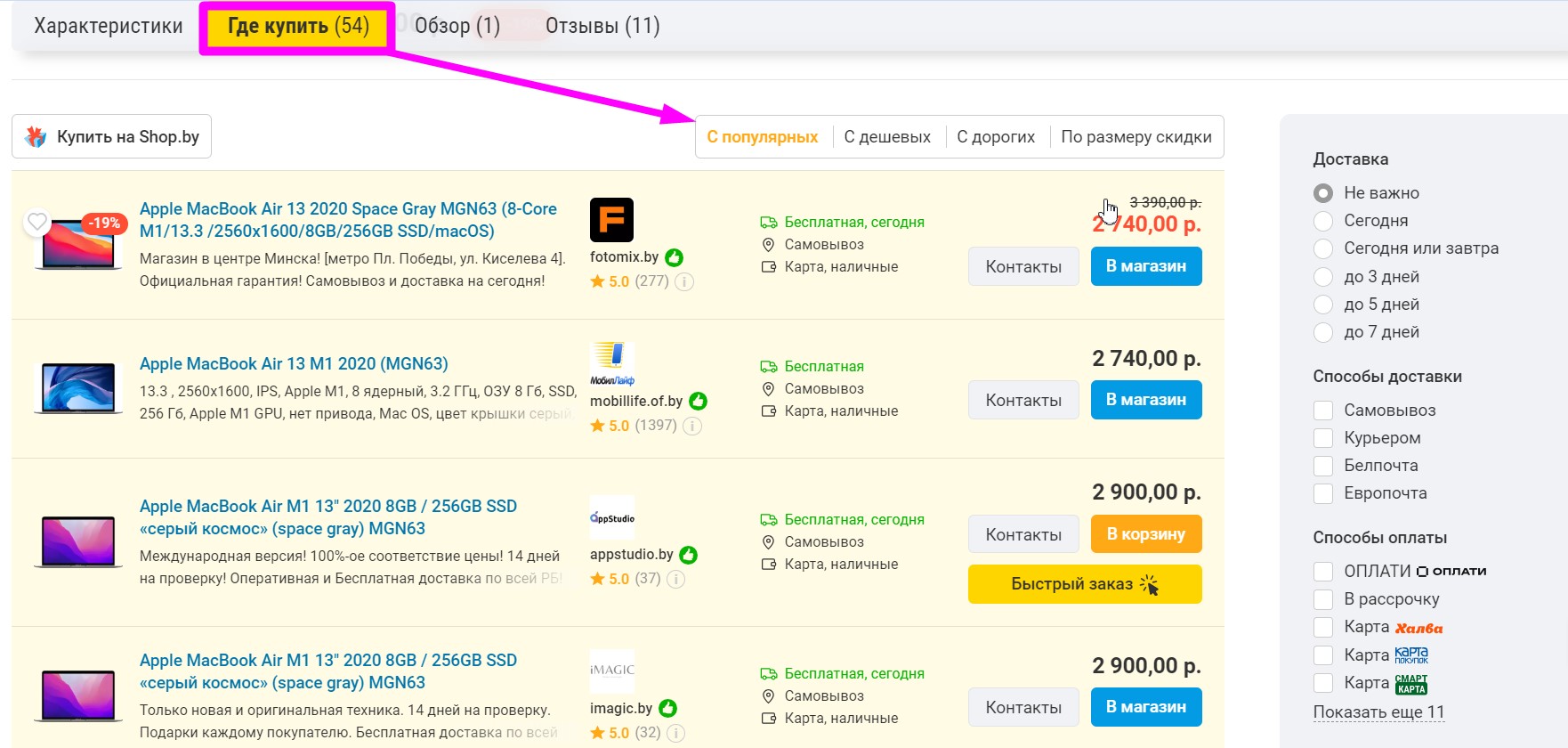Expand Показать еще 11 payment options

pyautogui.click(x=1378, y=712)
